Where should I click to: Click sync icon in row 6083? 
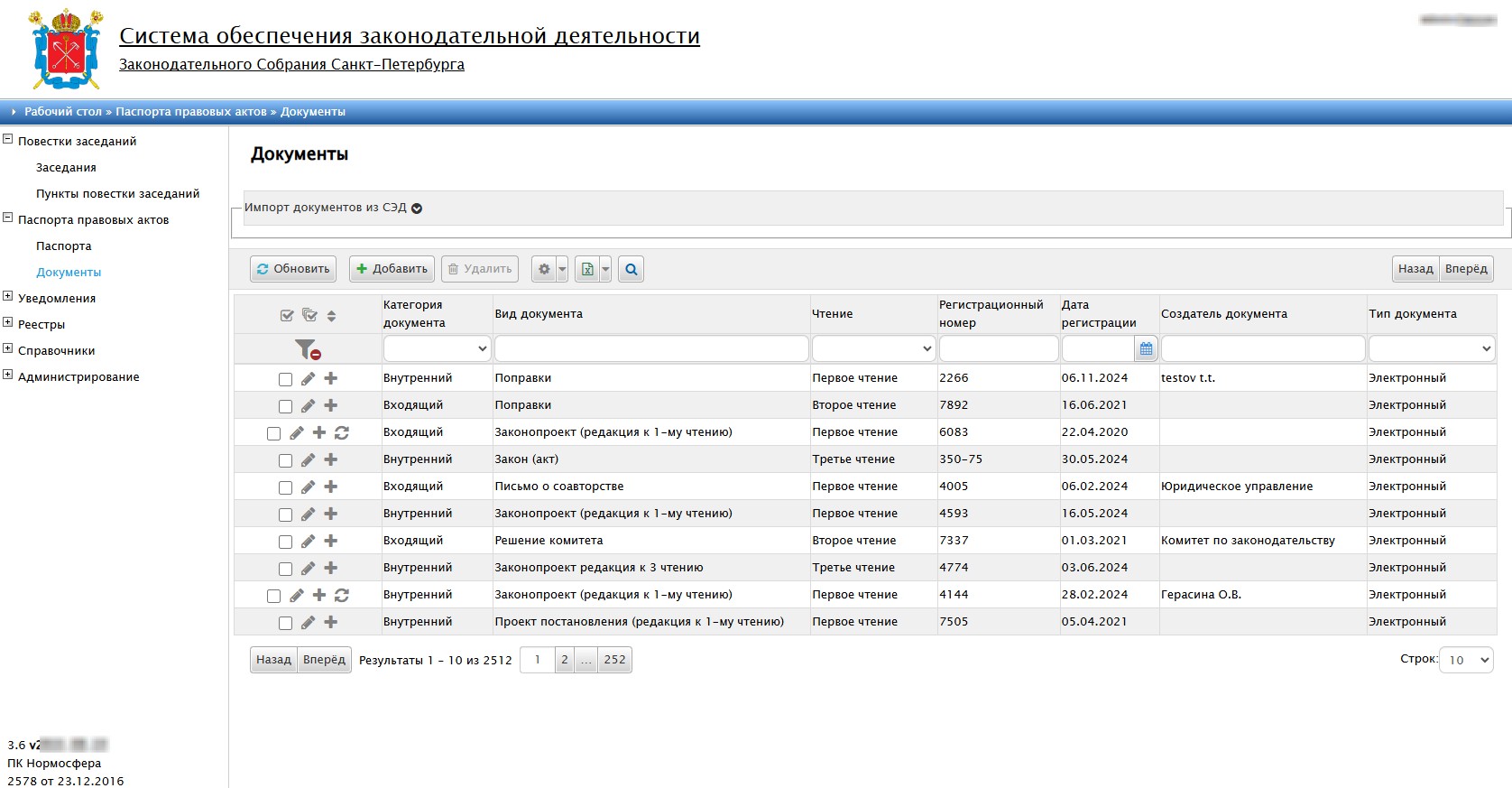point(342,433)
